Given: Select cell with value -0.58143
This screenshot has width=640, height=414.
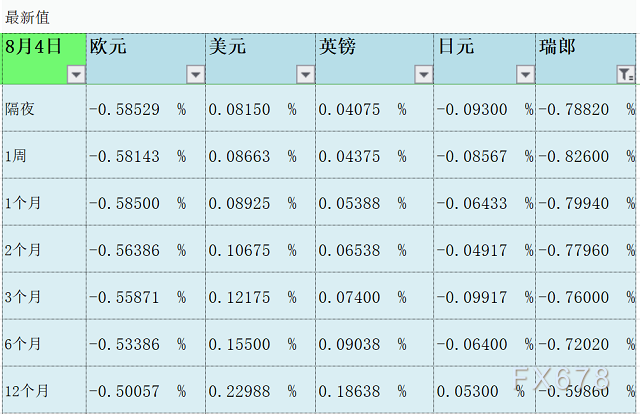Looking at the screenshot, I should [x=146, y=155].
